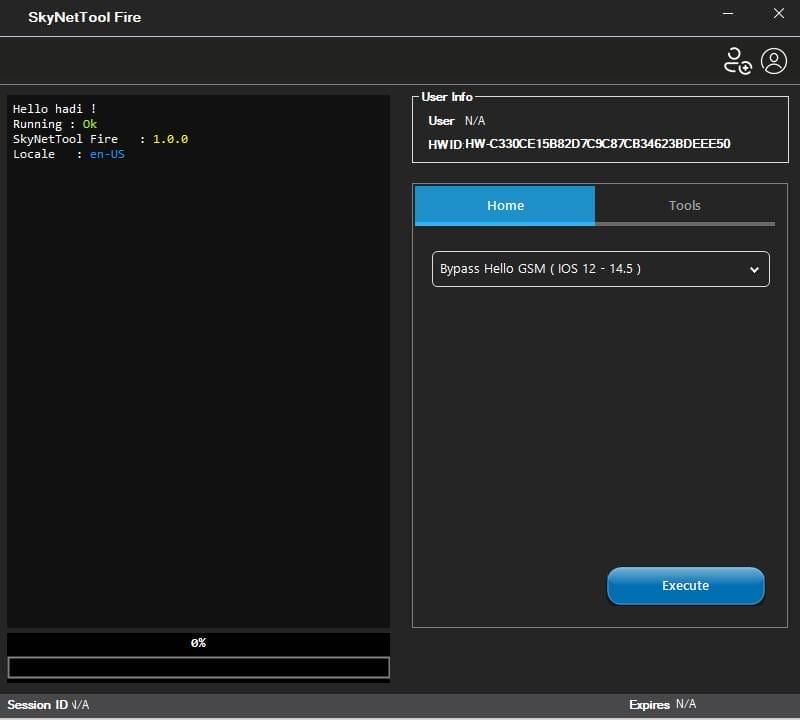Select the Session ID label

(37, 705)
